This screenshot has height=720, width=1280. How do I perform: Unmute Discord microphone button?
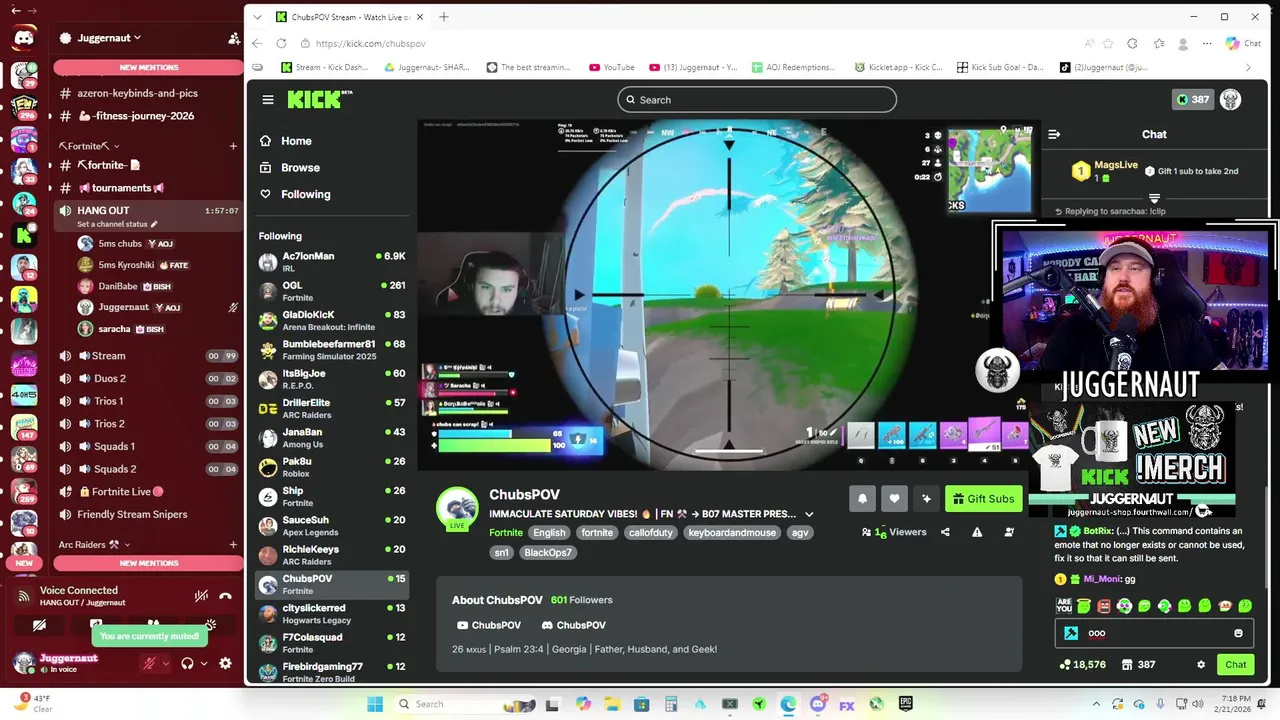coord(149,663)
